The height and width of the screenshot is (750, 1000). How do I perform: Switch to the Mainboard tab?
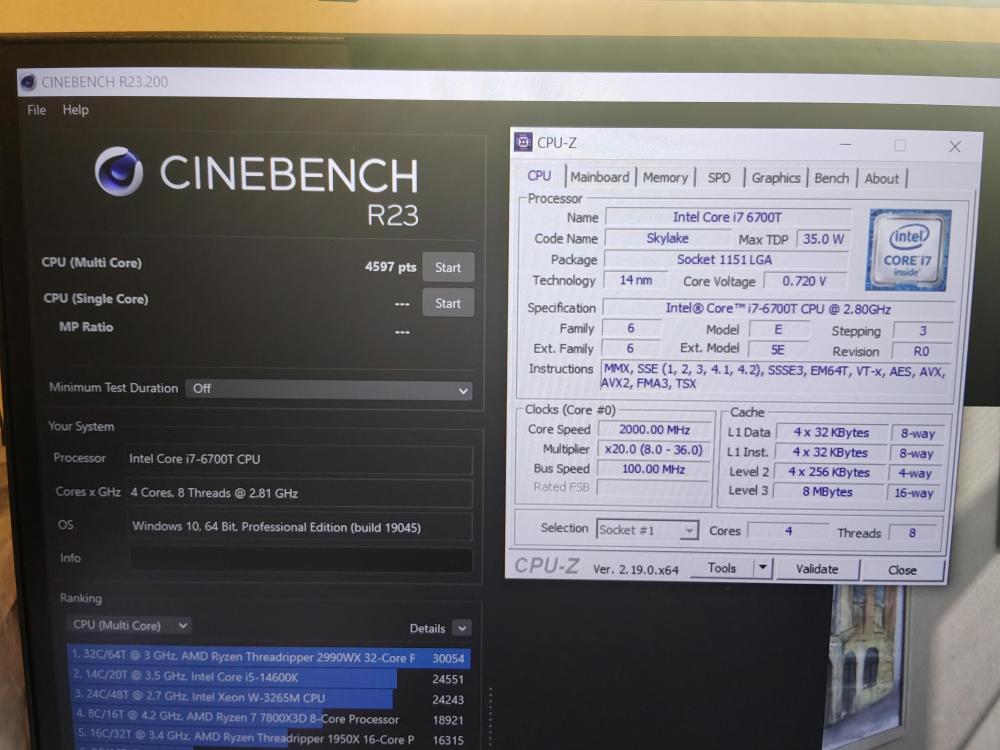[x=599, y=177]
